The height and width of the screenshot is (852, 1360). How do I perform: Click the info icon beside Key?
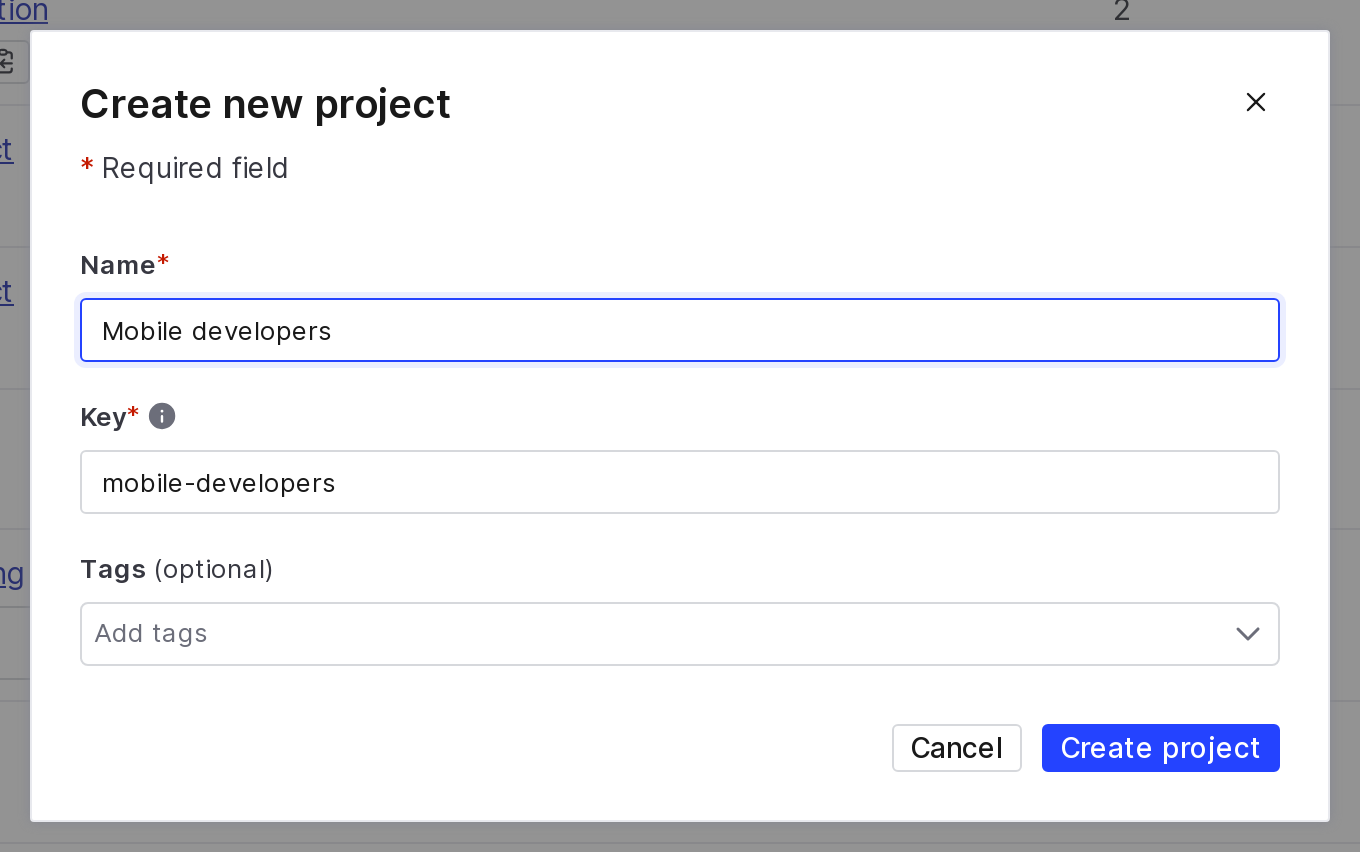coord(162,416)
